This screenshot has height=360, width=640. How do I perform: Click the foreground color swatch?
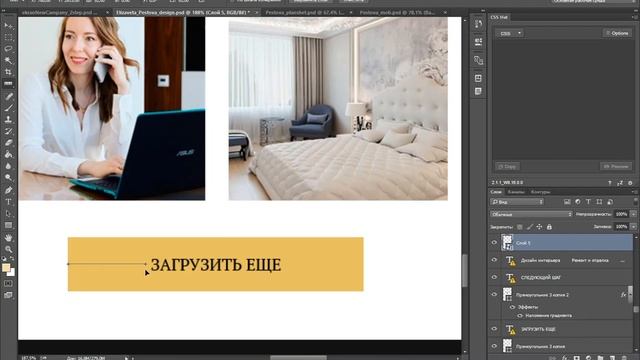tap(6, 268)
